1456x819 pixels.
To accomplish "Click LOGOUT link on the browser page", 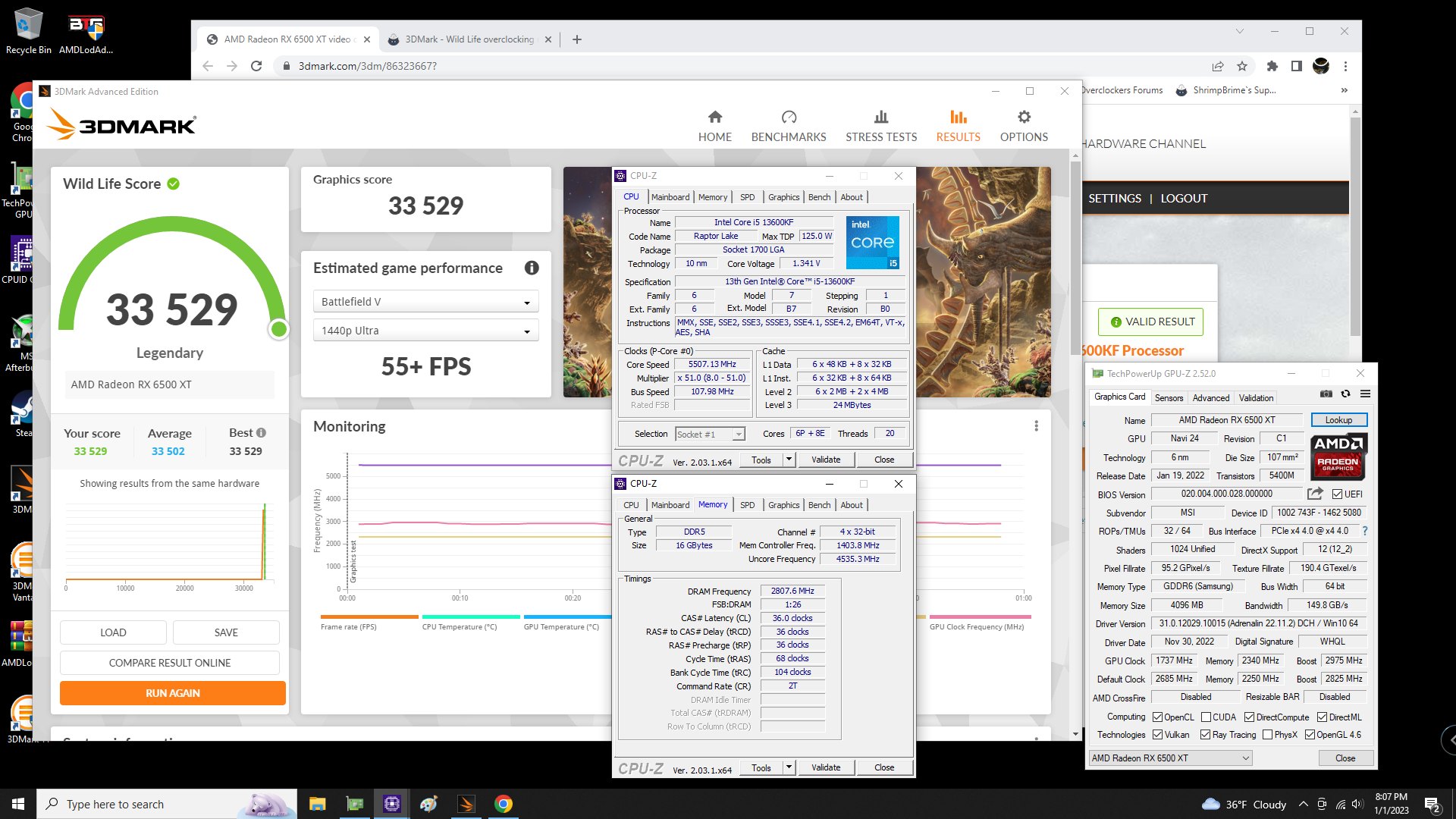I will tap(1184, 198).
